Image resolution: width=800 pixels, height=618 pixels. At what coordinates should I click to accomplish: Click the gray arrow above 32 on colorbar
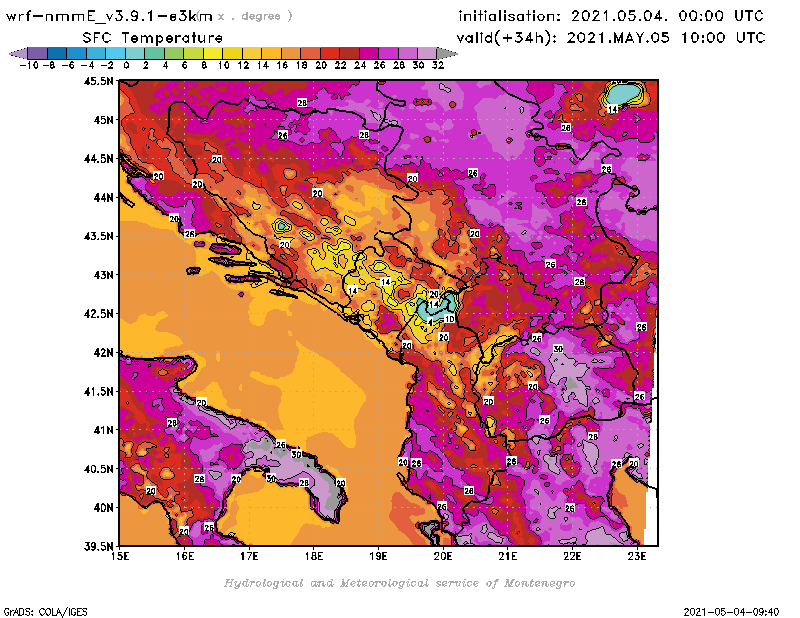[x=447, y=53]
